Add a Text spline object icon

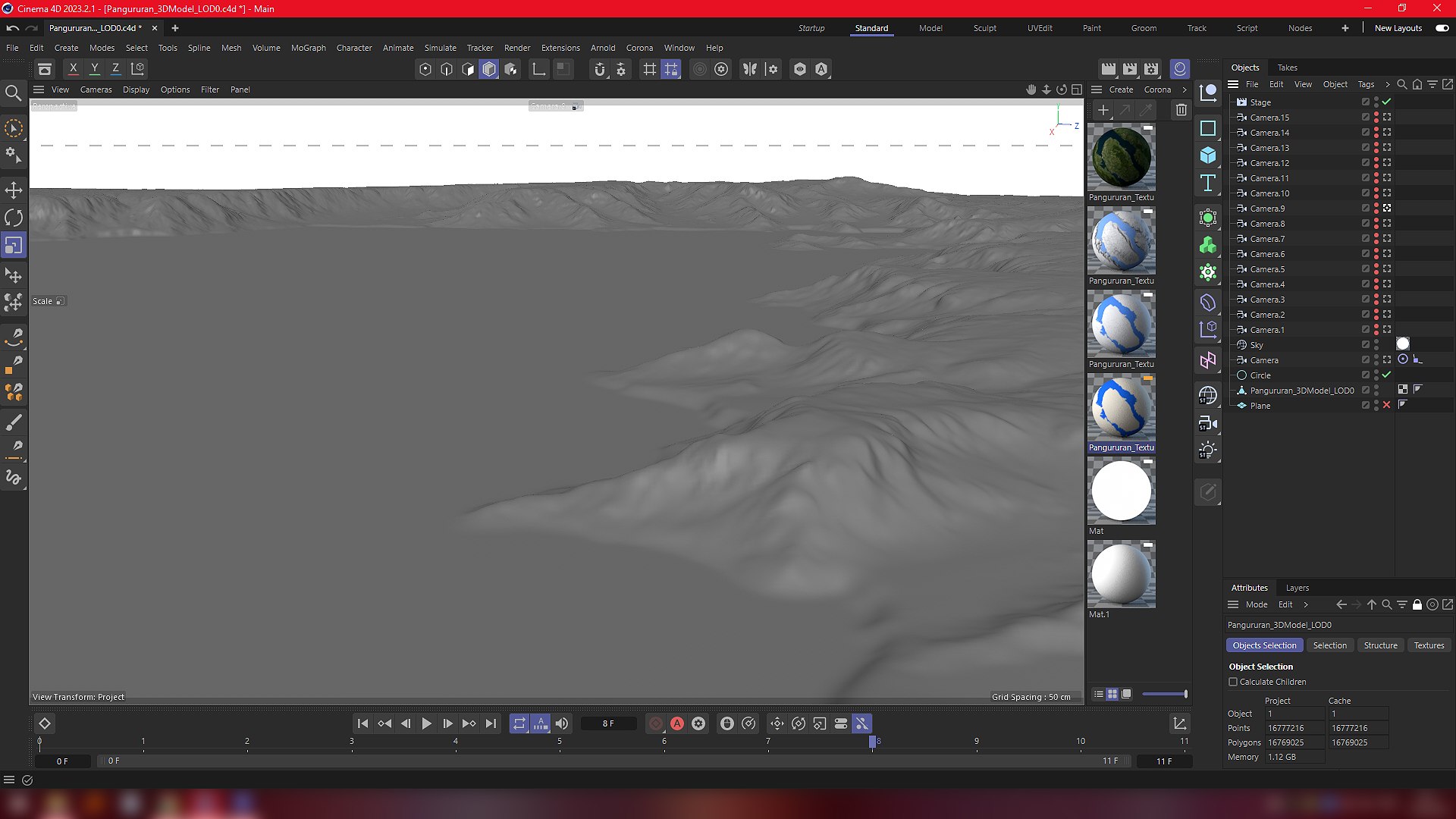[x=1208, y=183]
